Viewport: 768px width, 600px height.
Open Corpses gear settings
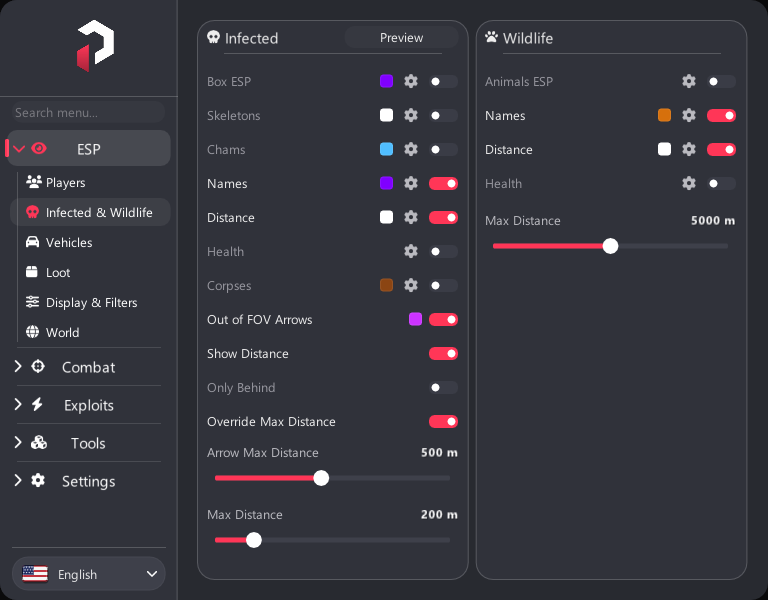tap(410, 285)
